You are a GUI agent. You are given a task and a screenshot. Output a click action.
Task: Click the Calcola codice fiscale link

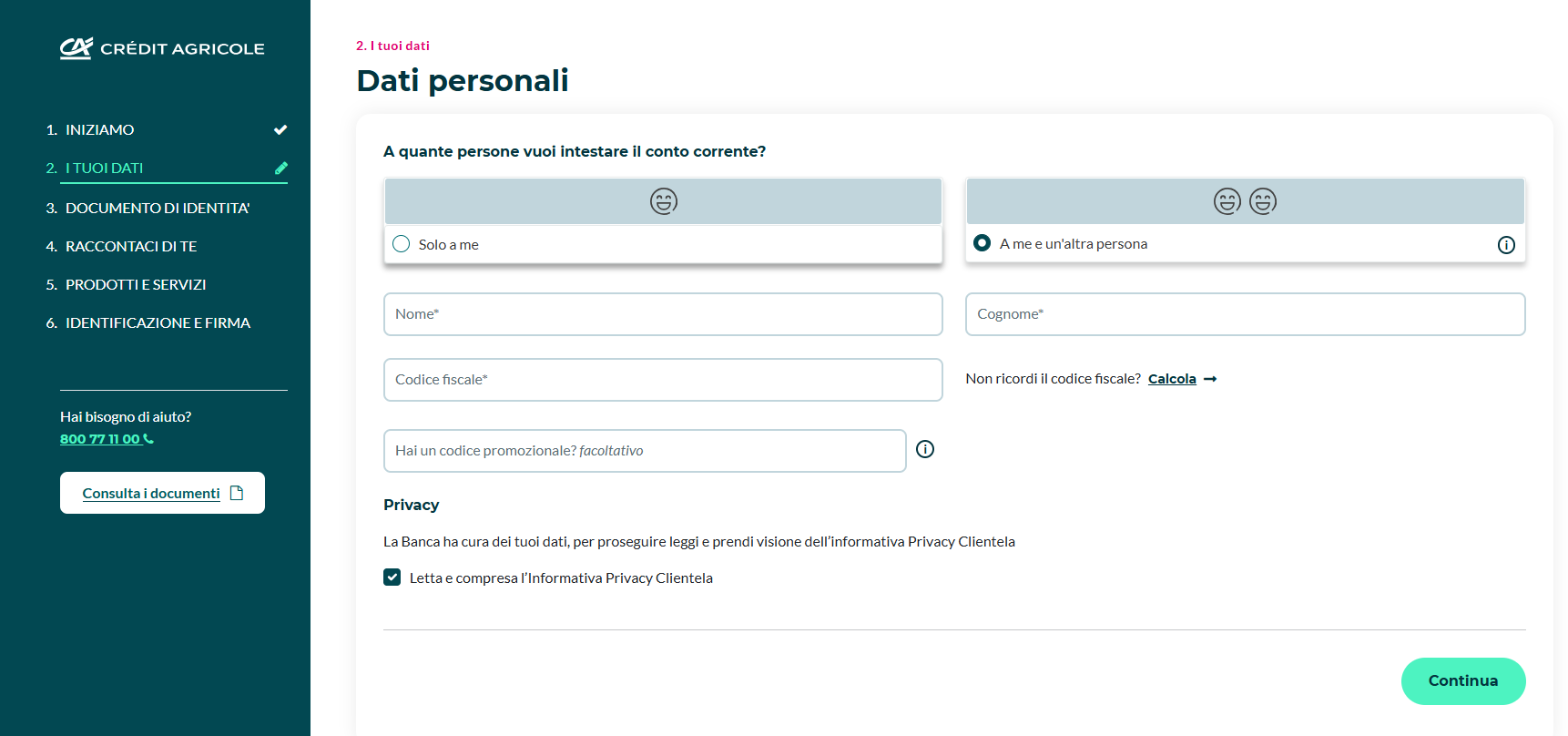pyautogui.click(x=1172, y=379)
